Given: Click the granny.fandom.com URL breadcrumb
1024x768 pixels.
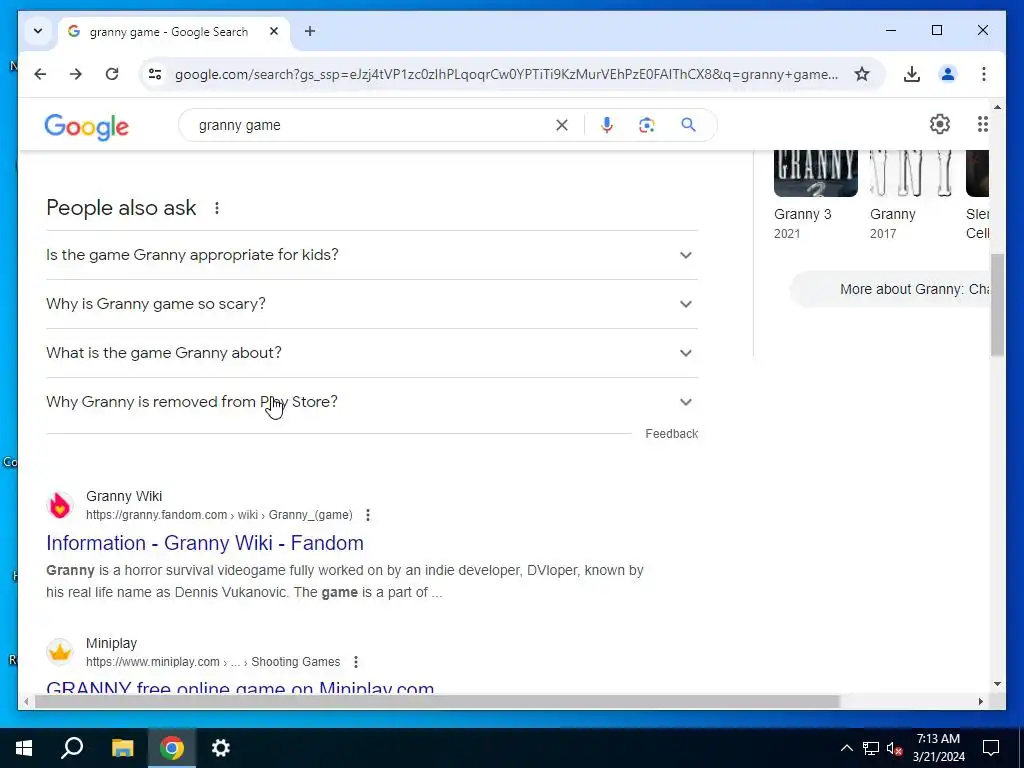Looking at the screenshot, I should tap(219, 515).
